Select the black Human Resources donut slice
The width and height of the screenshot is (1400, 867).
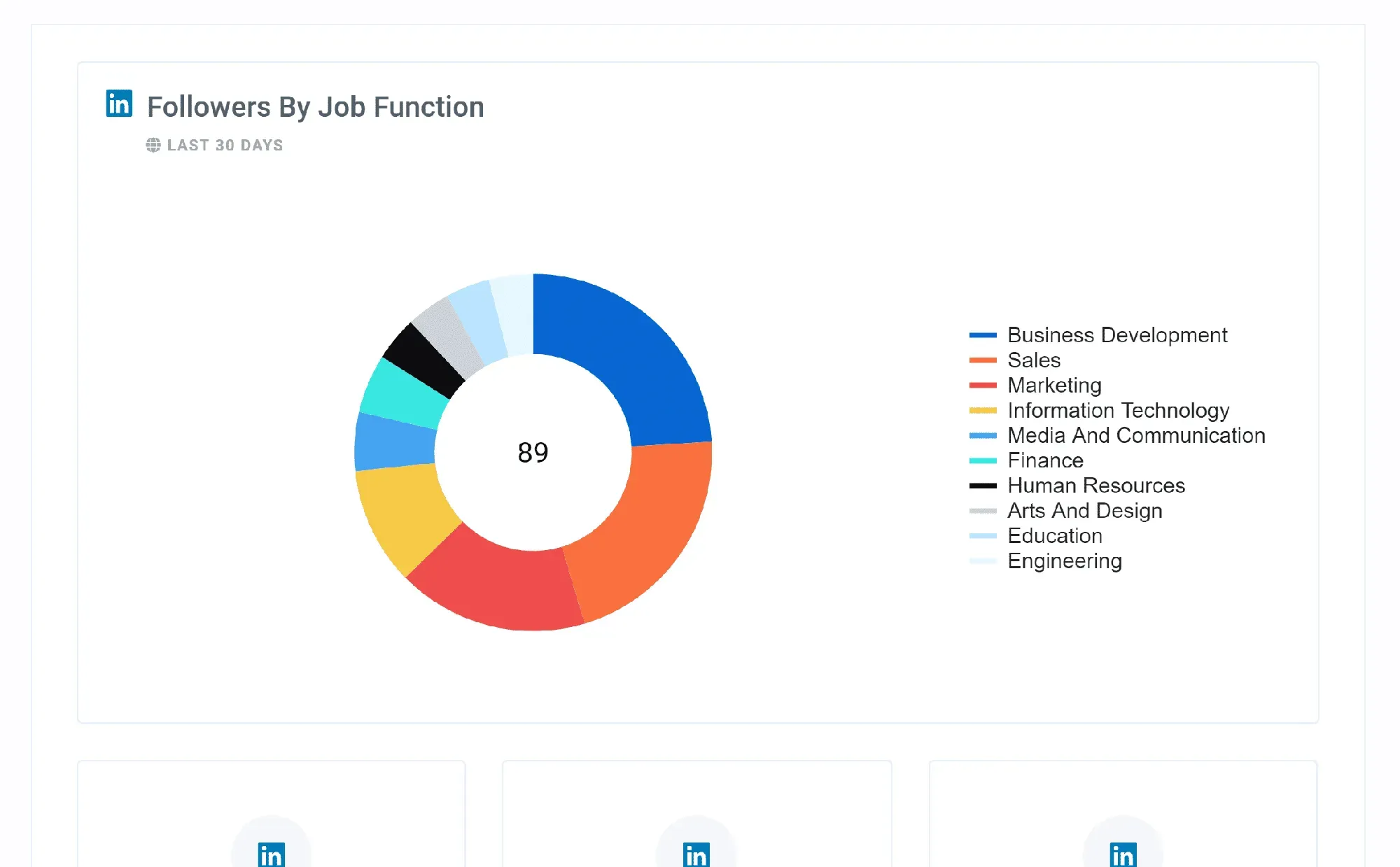(x=424, y=361)
